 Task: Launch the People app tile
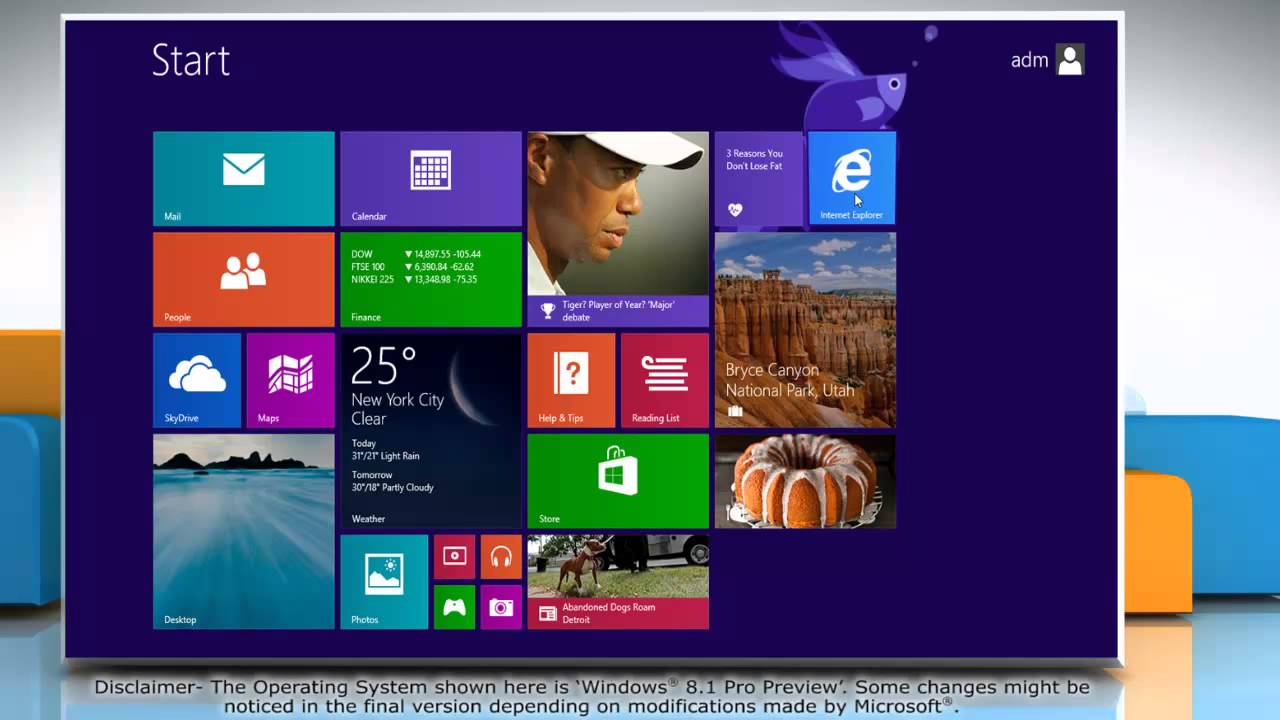point(244,280)
